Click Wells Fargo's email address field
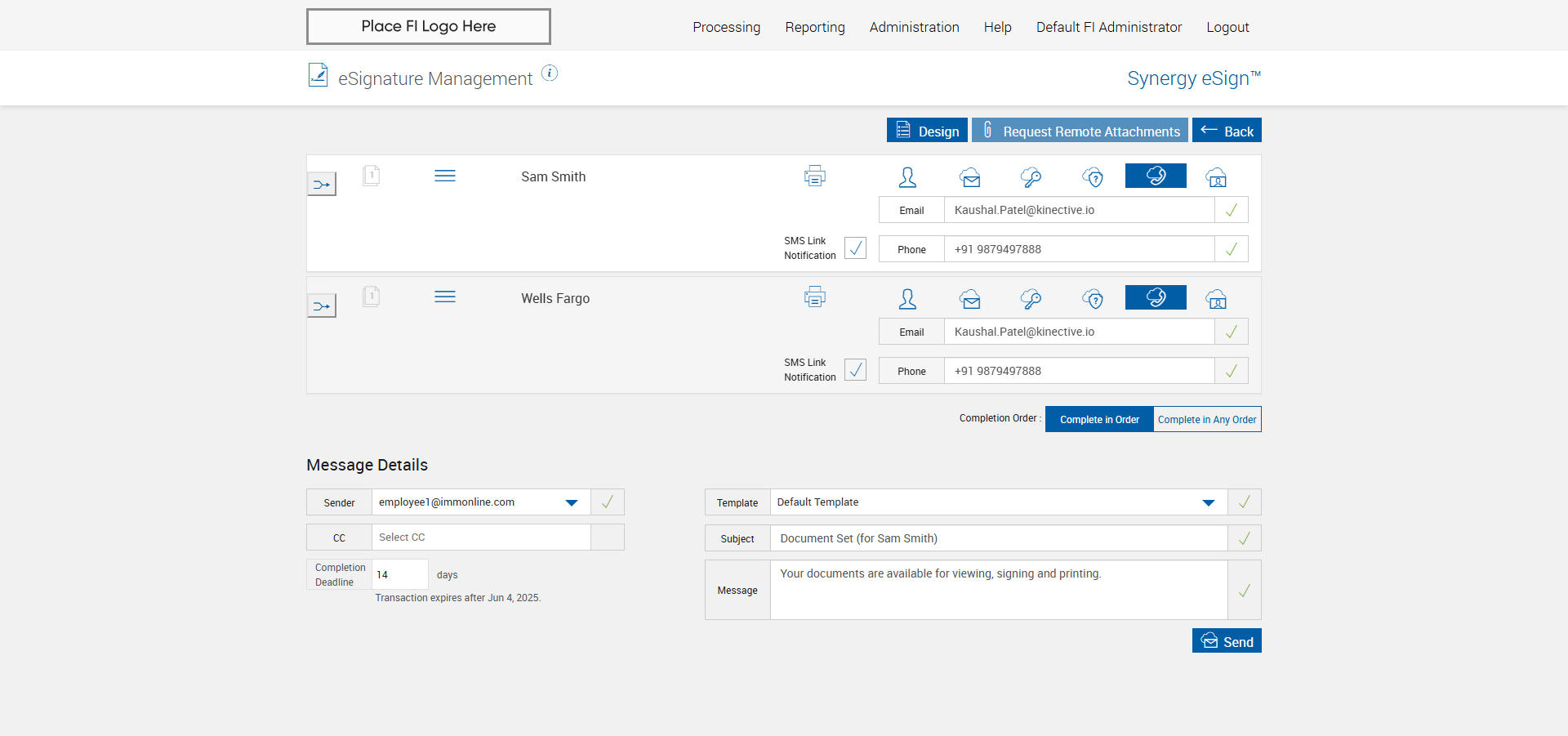 [x=1080, y=332]
